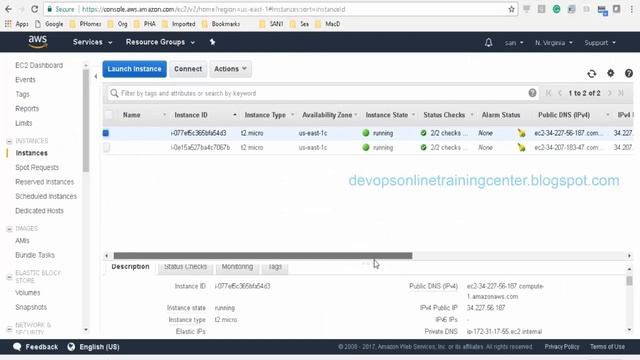640x360 pixels.
Task: Collapse the left navigation pane arrow
Action: [x=96, y=76]
